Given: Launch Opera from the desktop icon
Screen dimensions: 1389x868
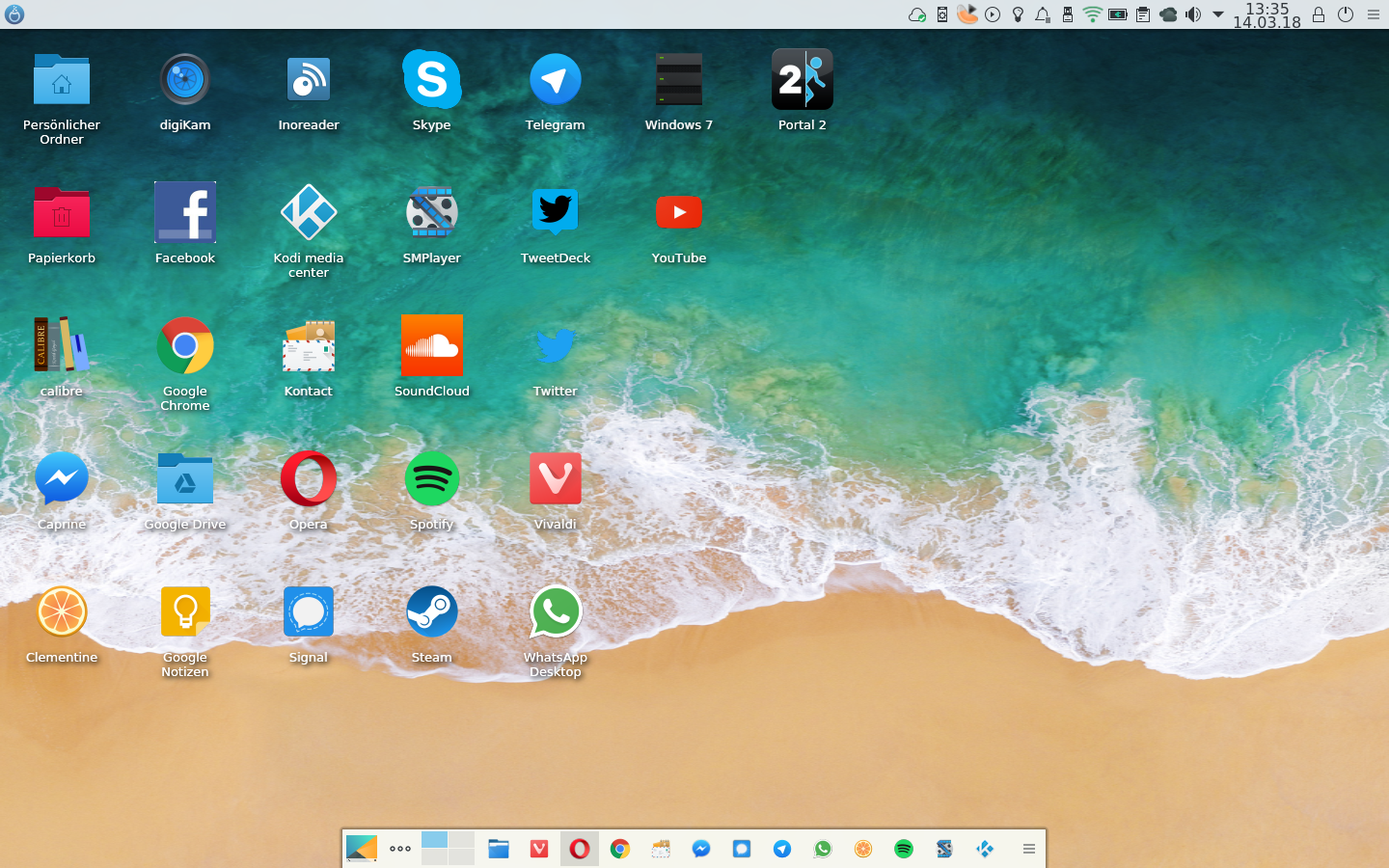Looking at the screenshot, I should pos(309,479).
